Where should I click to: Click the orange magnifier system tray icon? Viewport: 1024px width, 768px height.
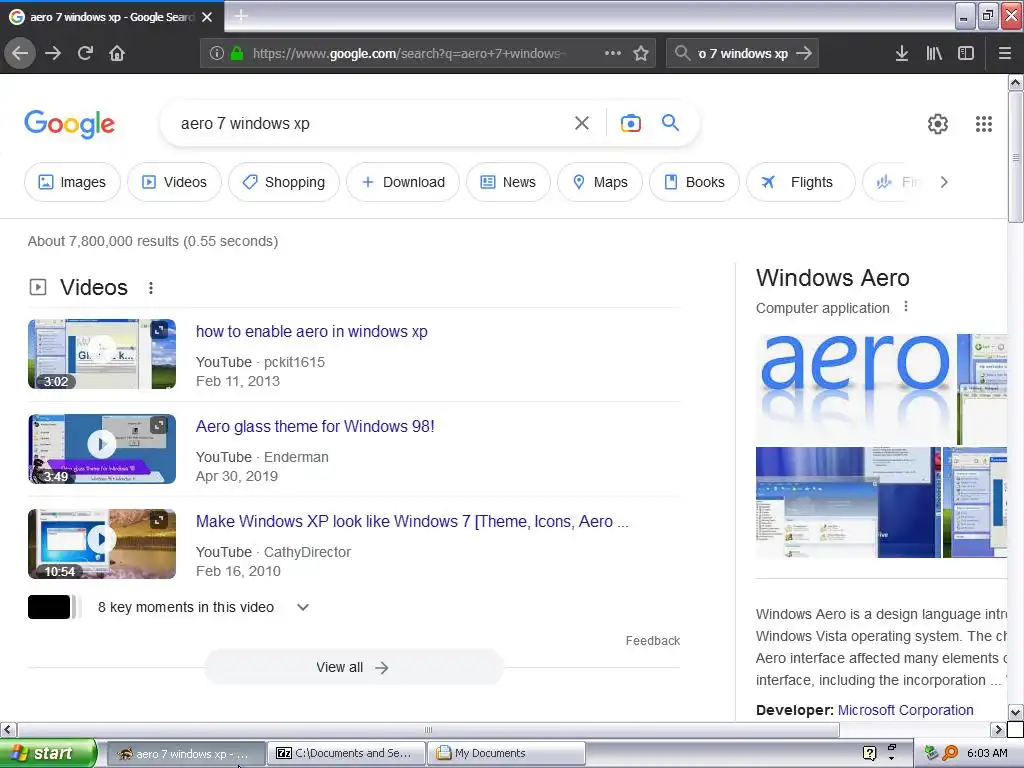(x=950, y=753)
